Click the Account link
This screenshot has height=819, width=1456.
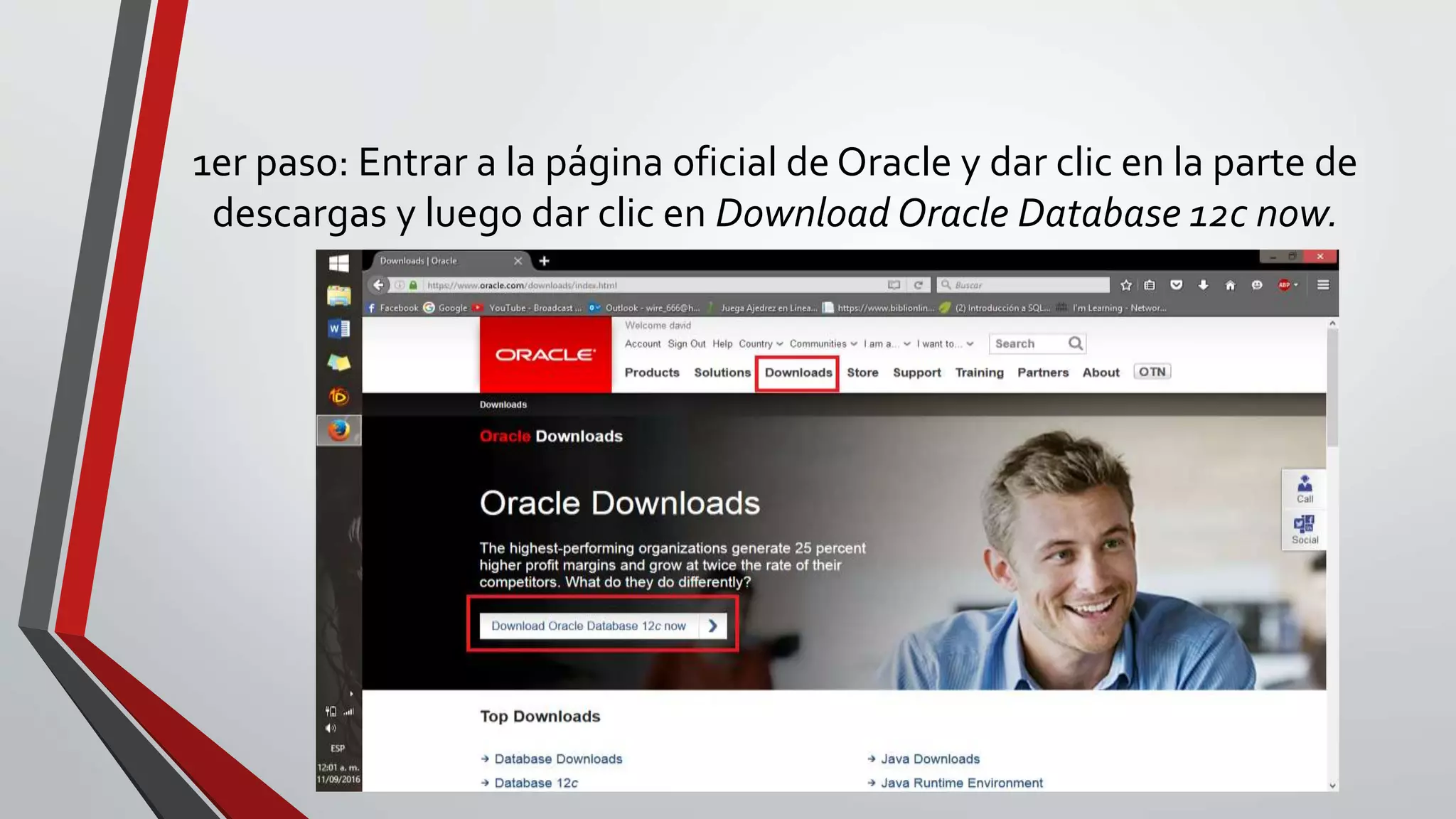(643, 344)
